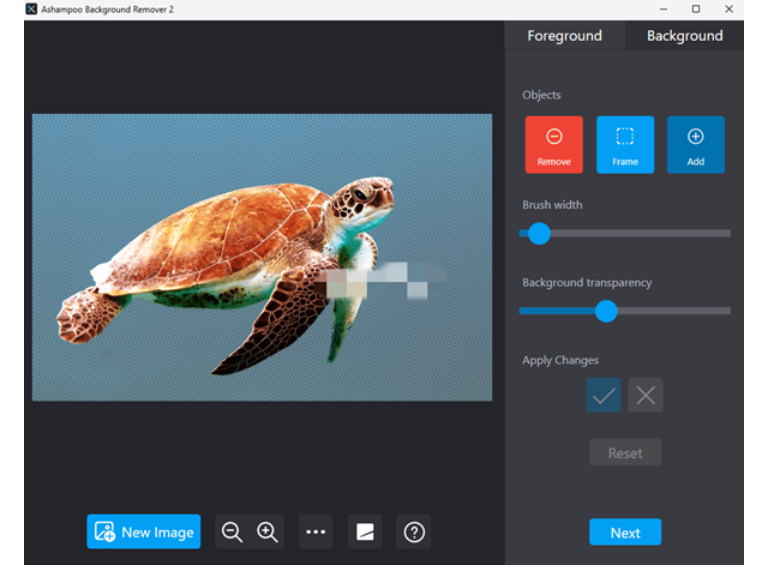The width and height of the screenshot is (778, 571).
Task: Click the zoom in magnifier icon
Action: [x=267, y=532]
